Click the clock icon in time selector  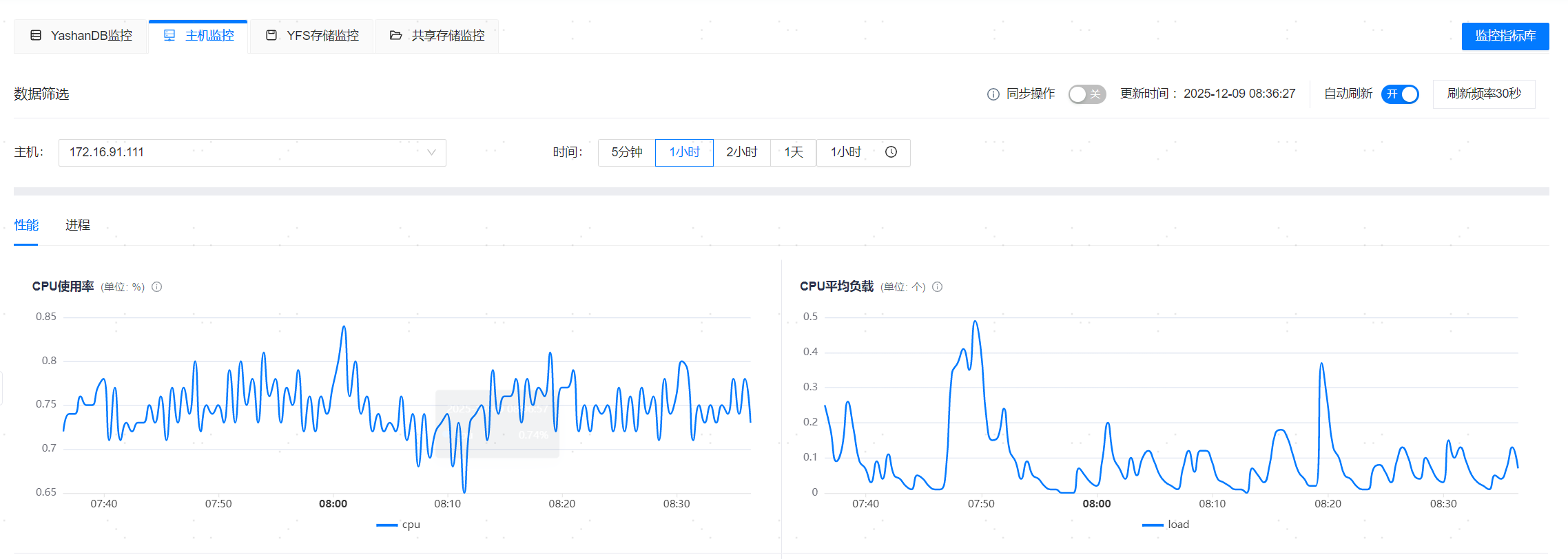click(x=891, y=152)
